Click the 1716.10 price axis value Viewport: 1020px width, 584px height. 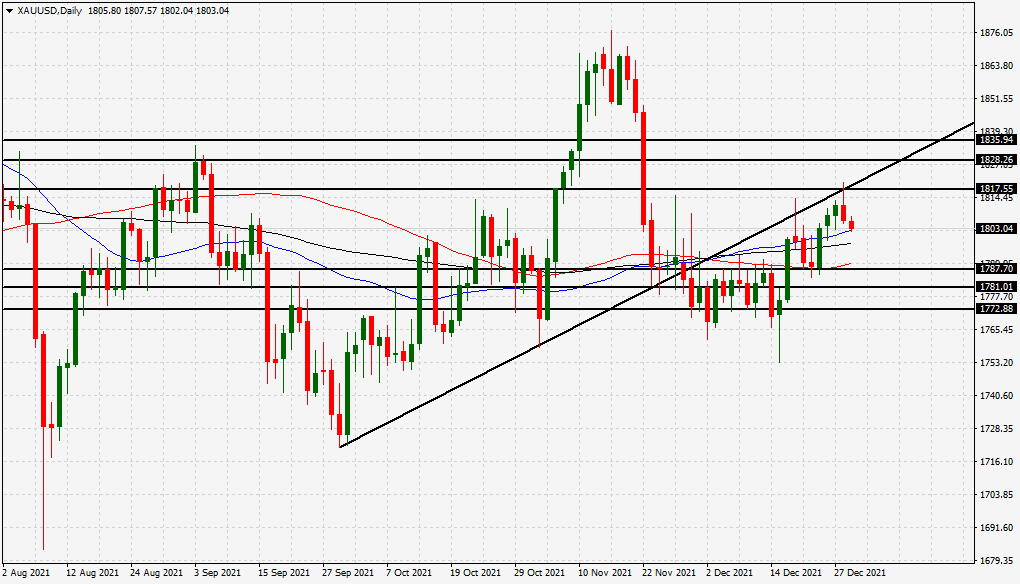pyautogui.click(x=997, y=462)
